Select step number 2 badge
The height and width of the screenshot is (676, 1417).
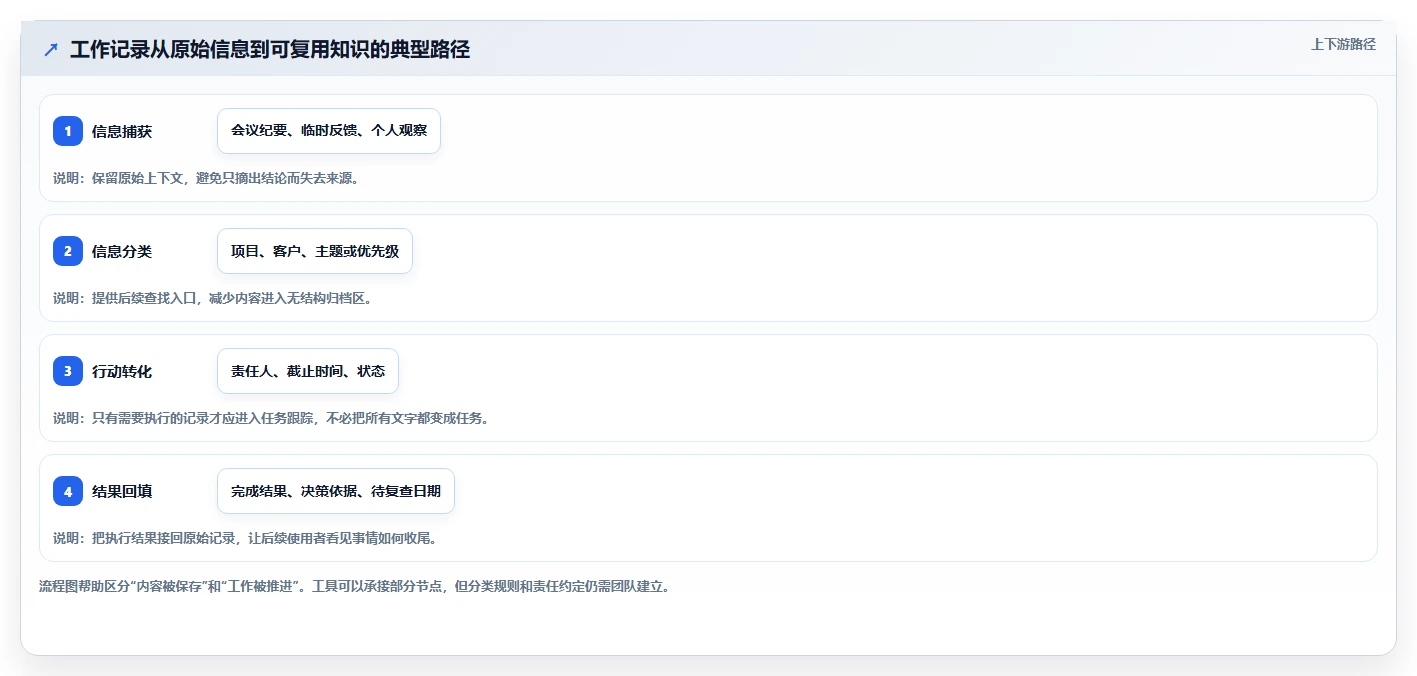pos(68,251)
